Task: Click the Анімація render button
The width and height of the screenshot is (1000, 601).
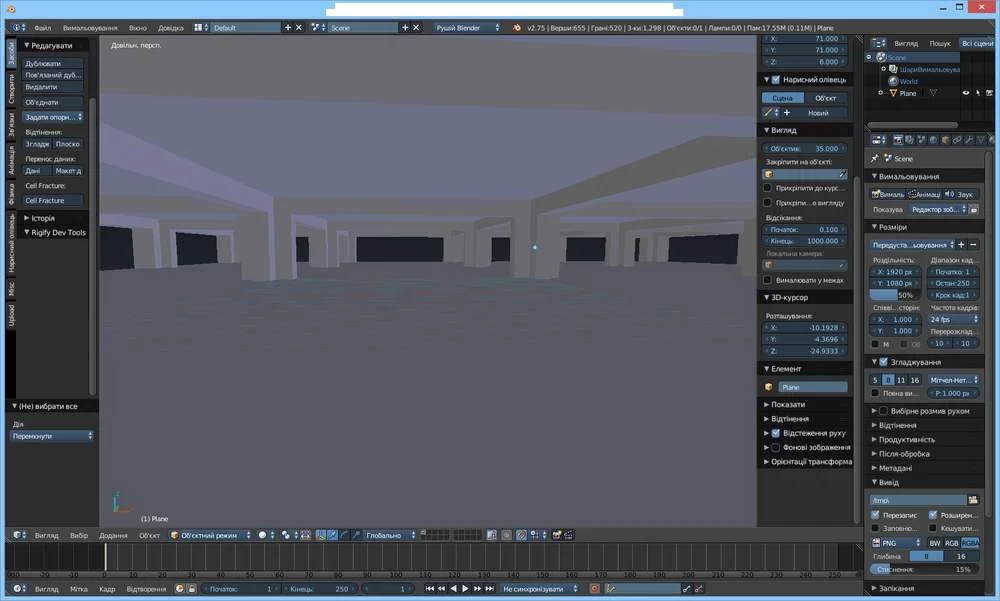Action: 924,194
